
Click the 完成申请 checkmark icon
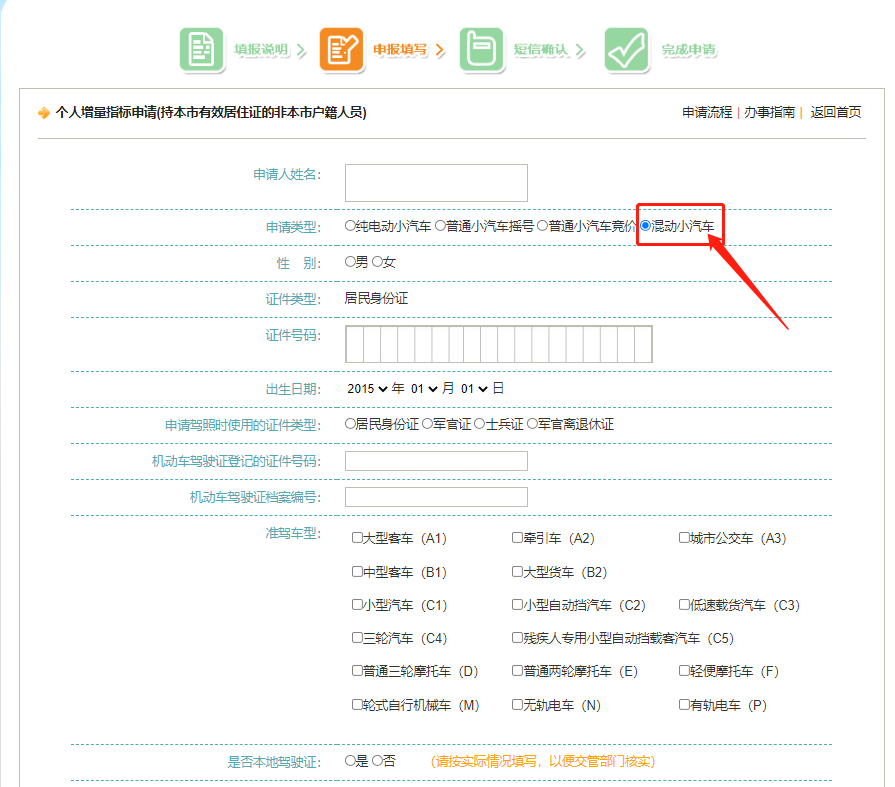pos(622,48)
